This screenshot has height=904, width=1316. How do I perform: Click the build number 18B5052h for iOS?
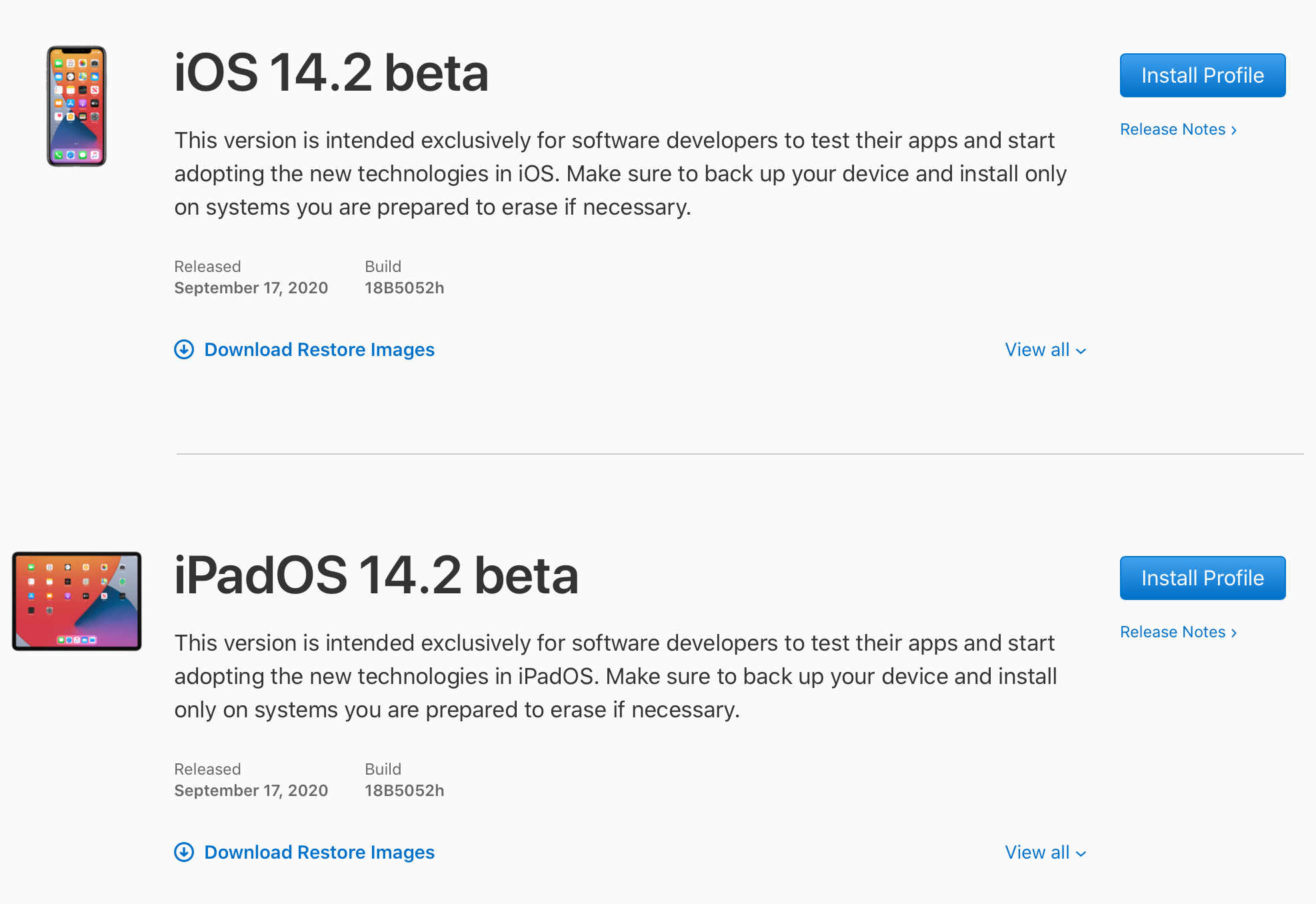405,288
